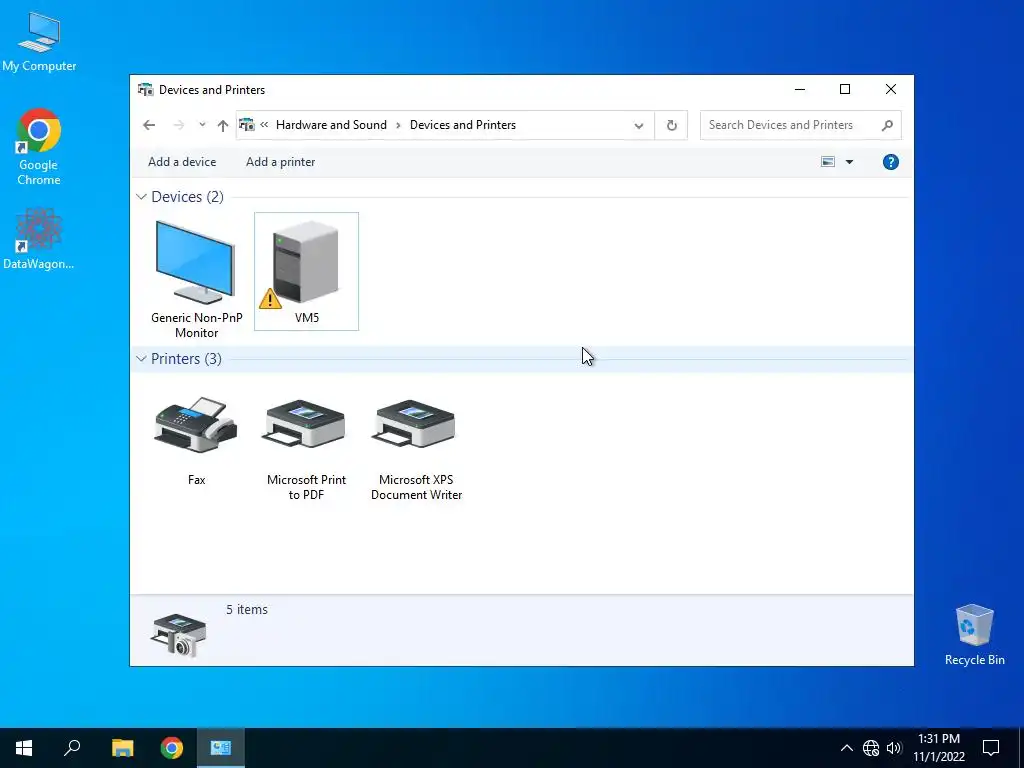Click the network globe tray icon

click(x=871, y=748)
